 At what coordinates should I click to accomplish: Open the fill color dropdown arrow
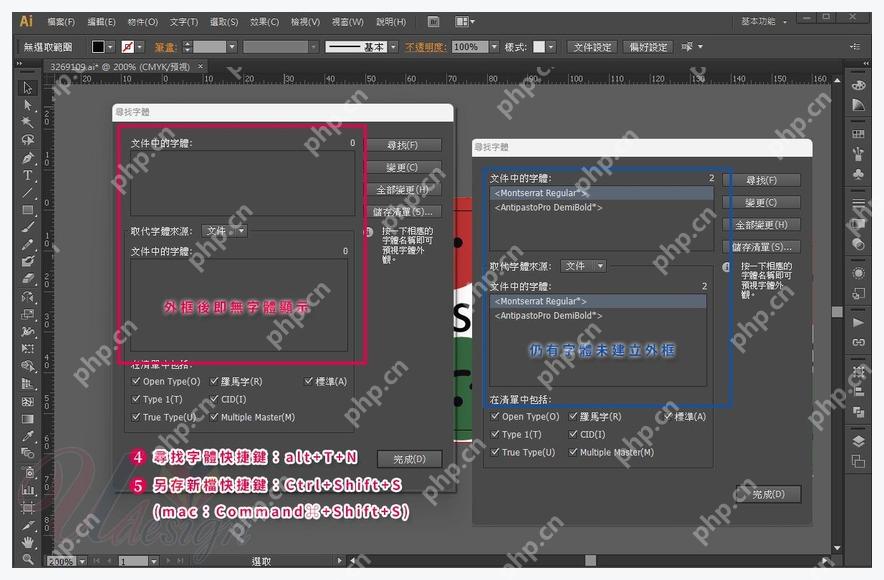coord(110,47)
